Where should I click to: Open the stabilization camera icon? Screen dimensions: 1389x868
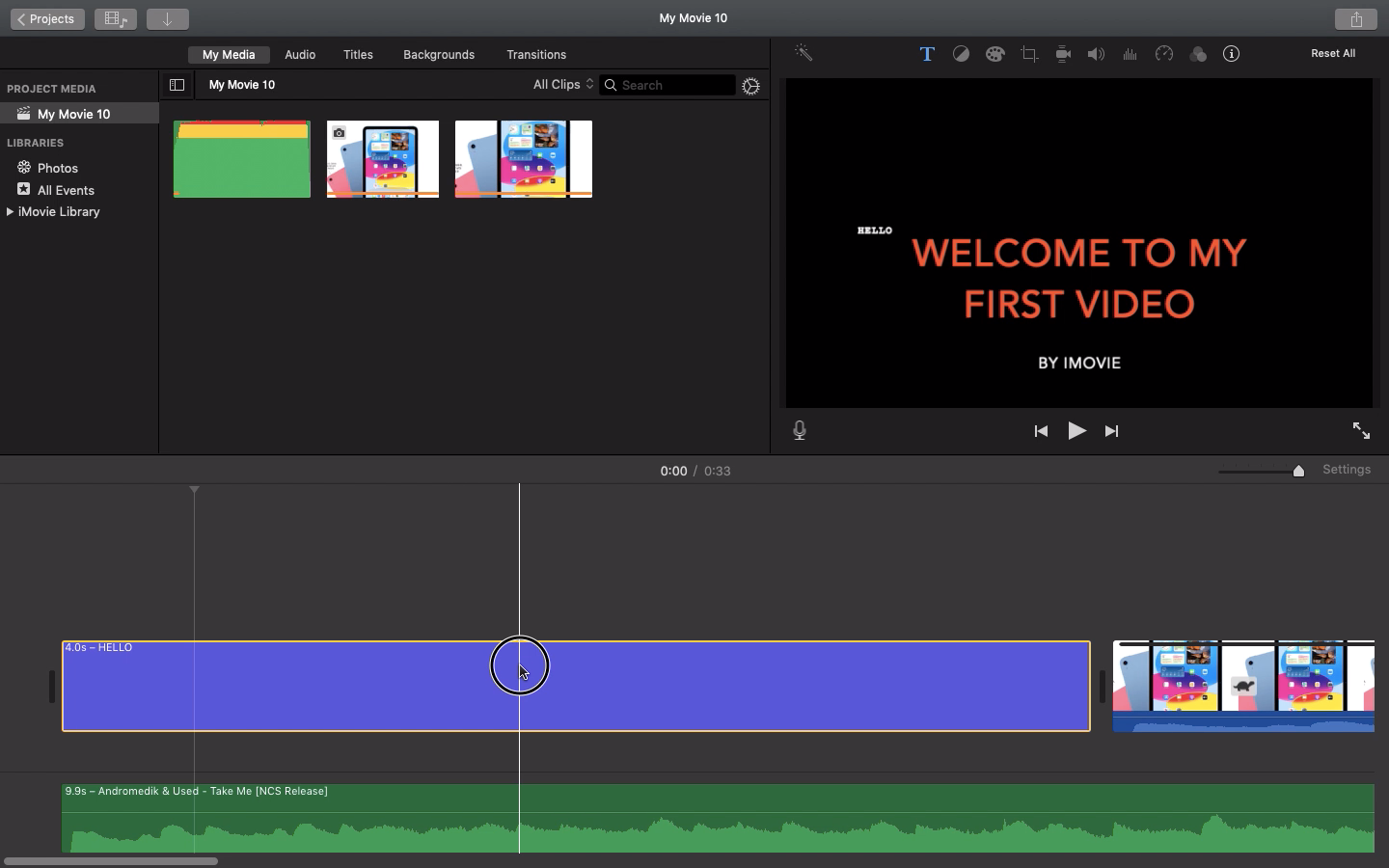1063,54
